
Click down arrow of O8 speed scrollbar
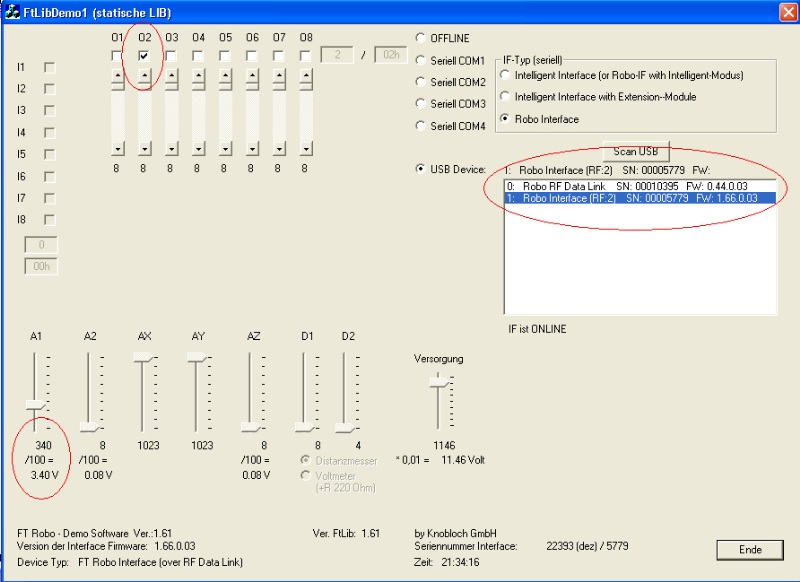306,149
